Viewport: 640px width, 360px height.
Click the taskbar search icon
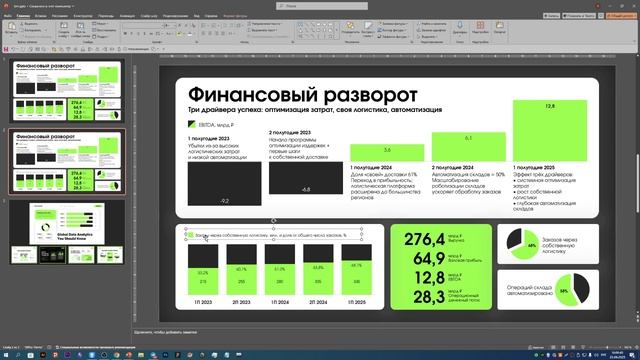pos(18,355)
